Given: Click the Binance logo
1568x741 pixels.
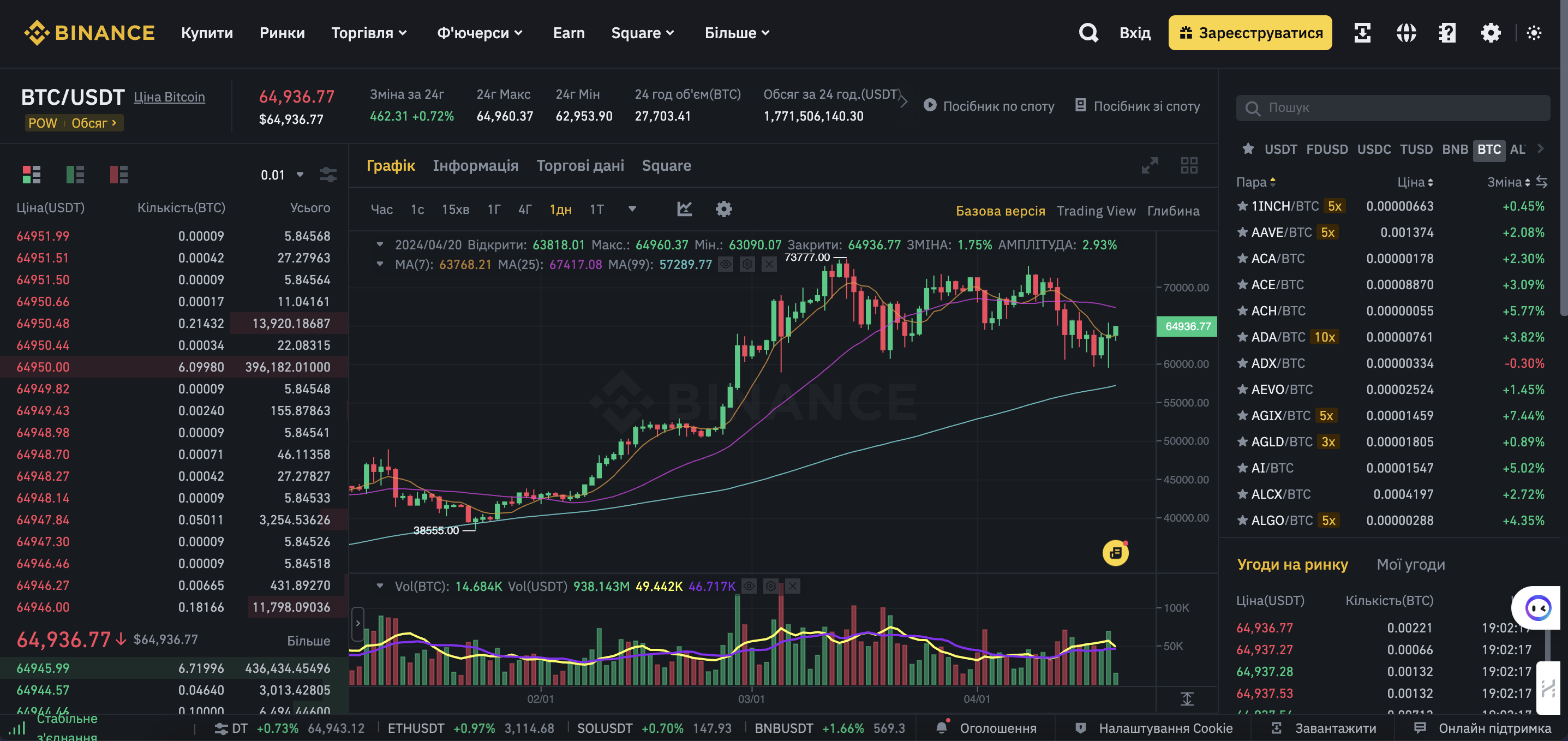Looking at the screenshot, I should [x=89, y=32].
